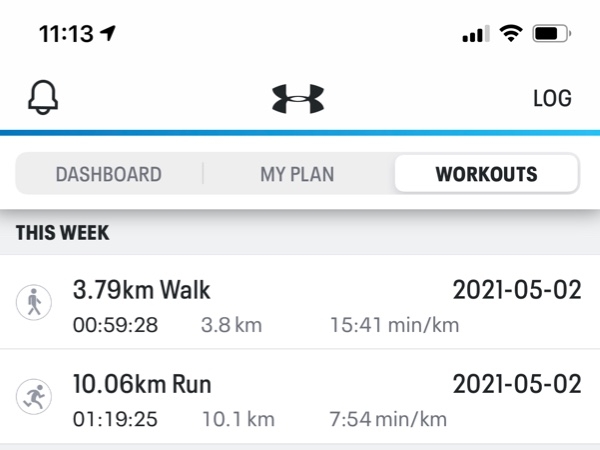Tap the 11:13 clock in status bar

click(66, 34)
